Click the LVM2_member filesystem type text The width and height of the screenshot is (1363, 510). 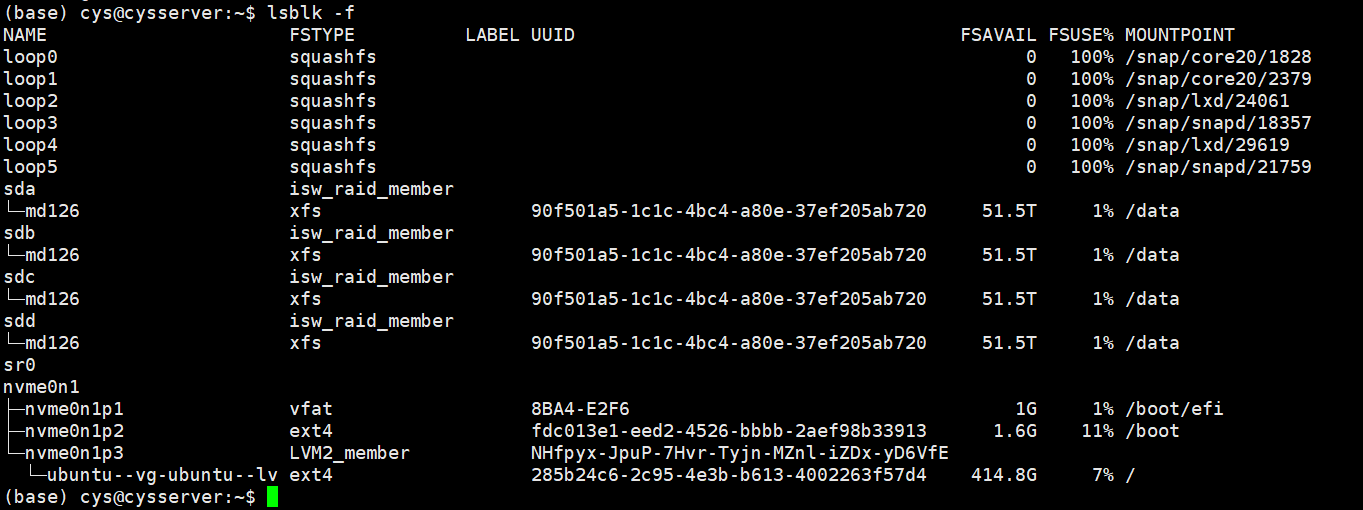point(350,453)
